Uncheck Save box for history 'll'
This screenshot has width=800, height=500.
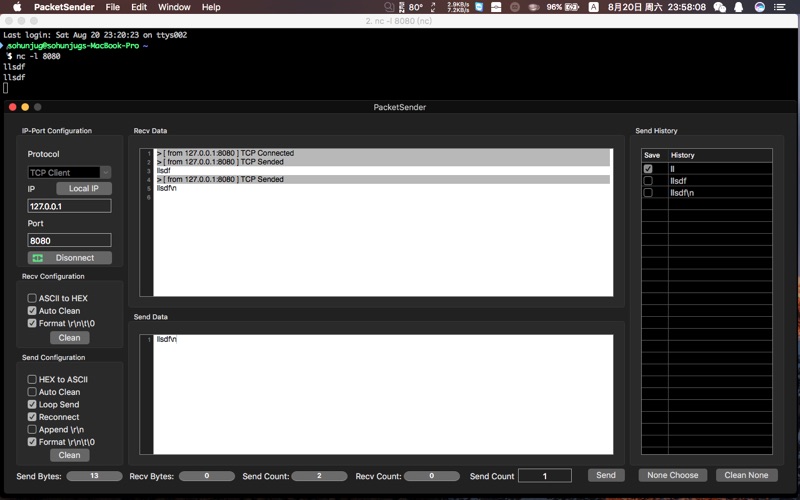point(648,168)
